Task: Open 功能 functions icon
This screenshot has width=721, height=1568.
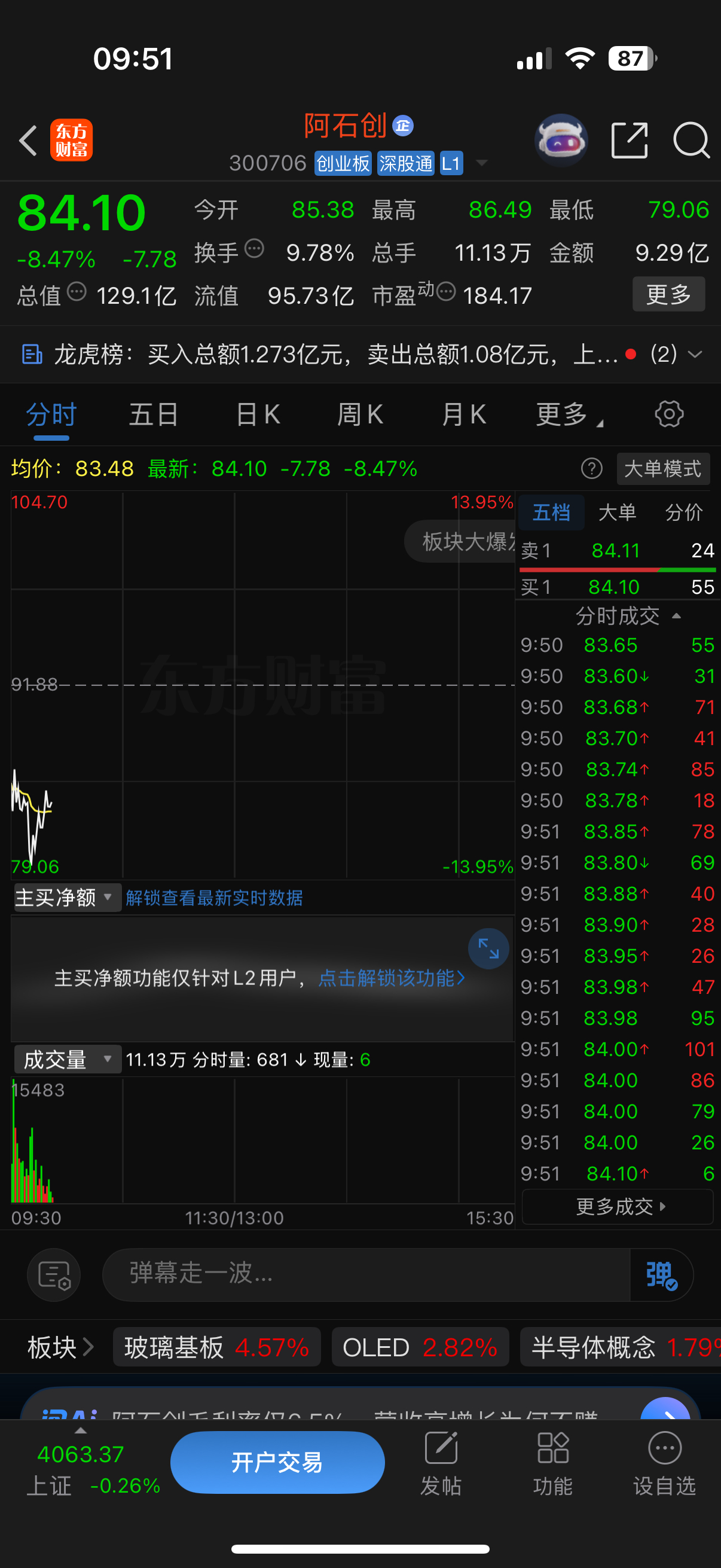Action: click(552, 1464)
